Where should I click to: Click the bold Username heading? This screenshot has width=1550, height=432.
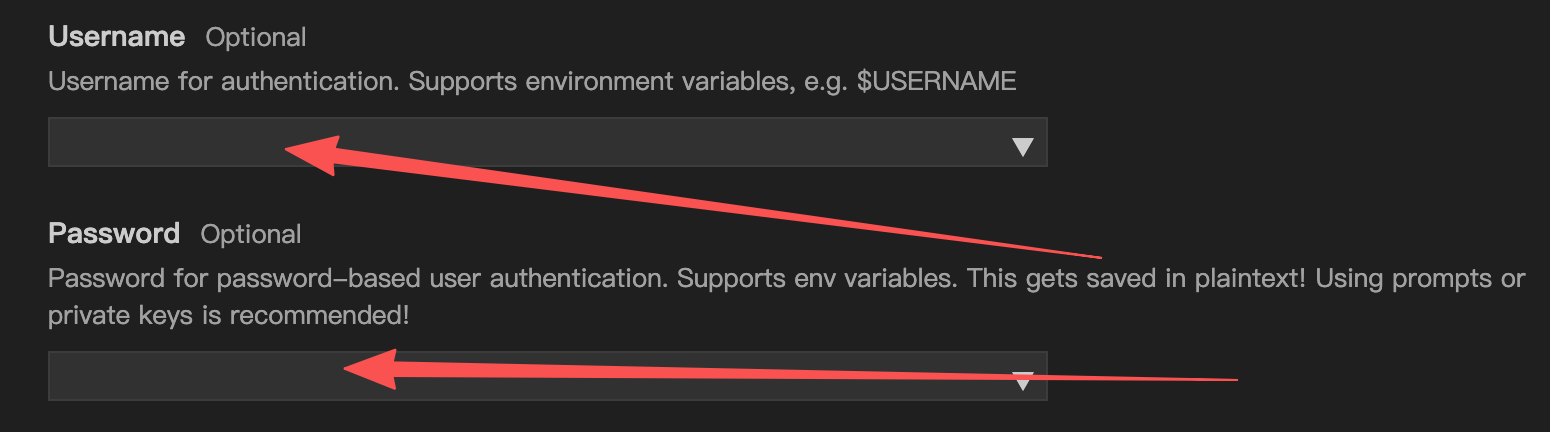pos(116,37)
